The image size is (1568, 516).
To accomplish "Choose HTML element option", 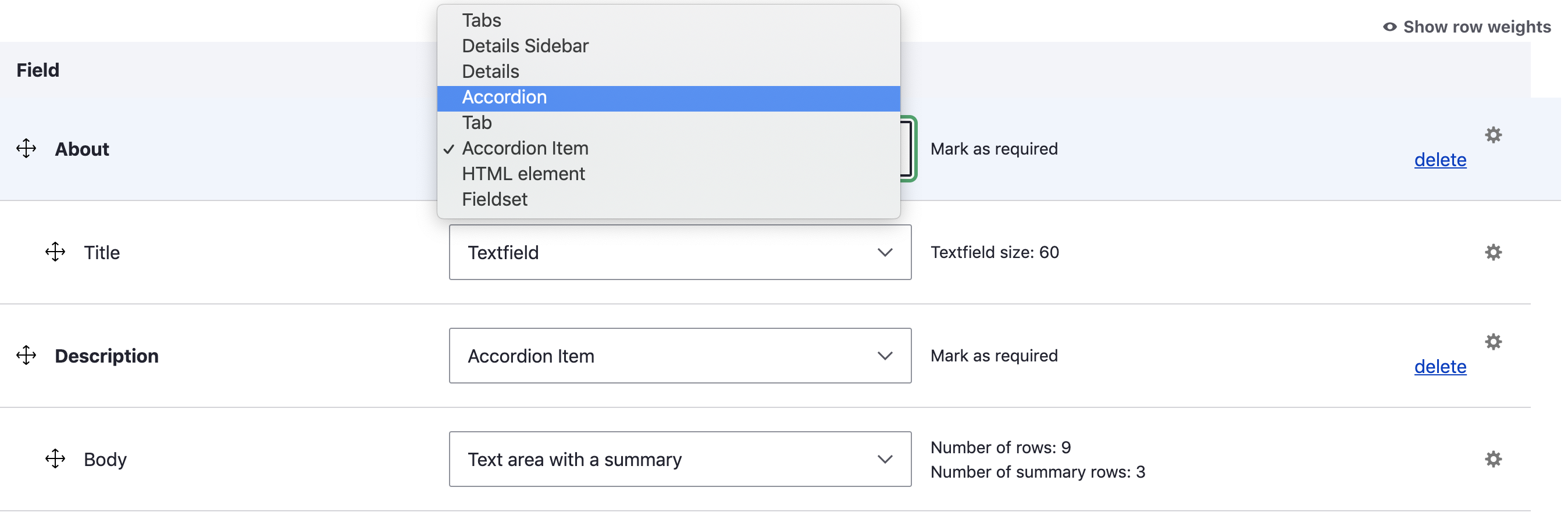I will click(523, 174).
